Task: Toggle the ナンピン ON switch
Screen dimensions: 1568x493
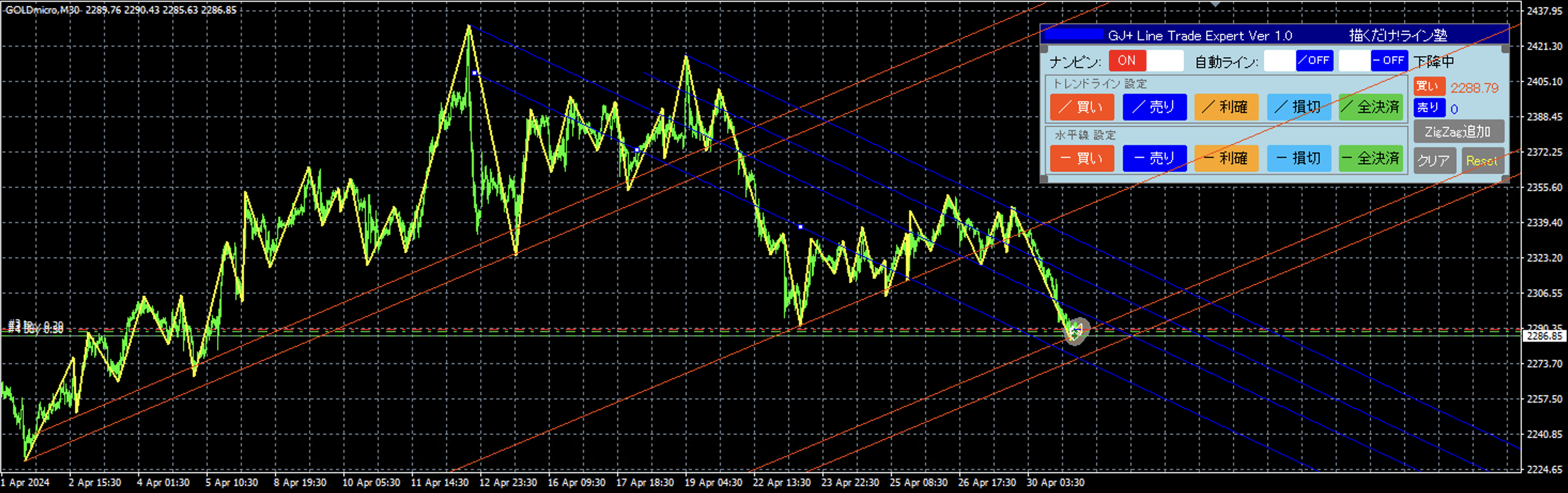Action: (x=1127, y=60)
